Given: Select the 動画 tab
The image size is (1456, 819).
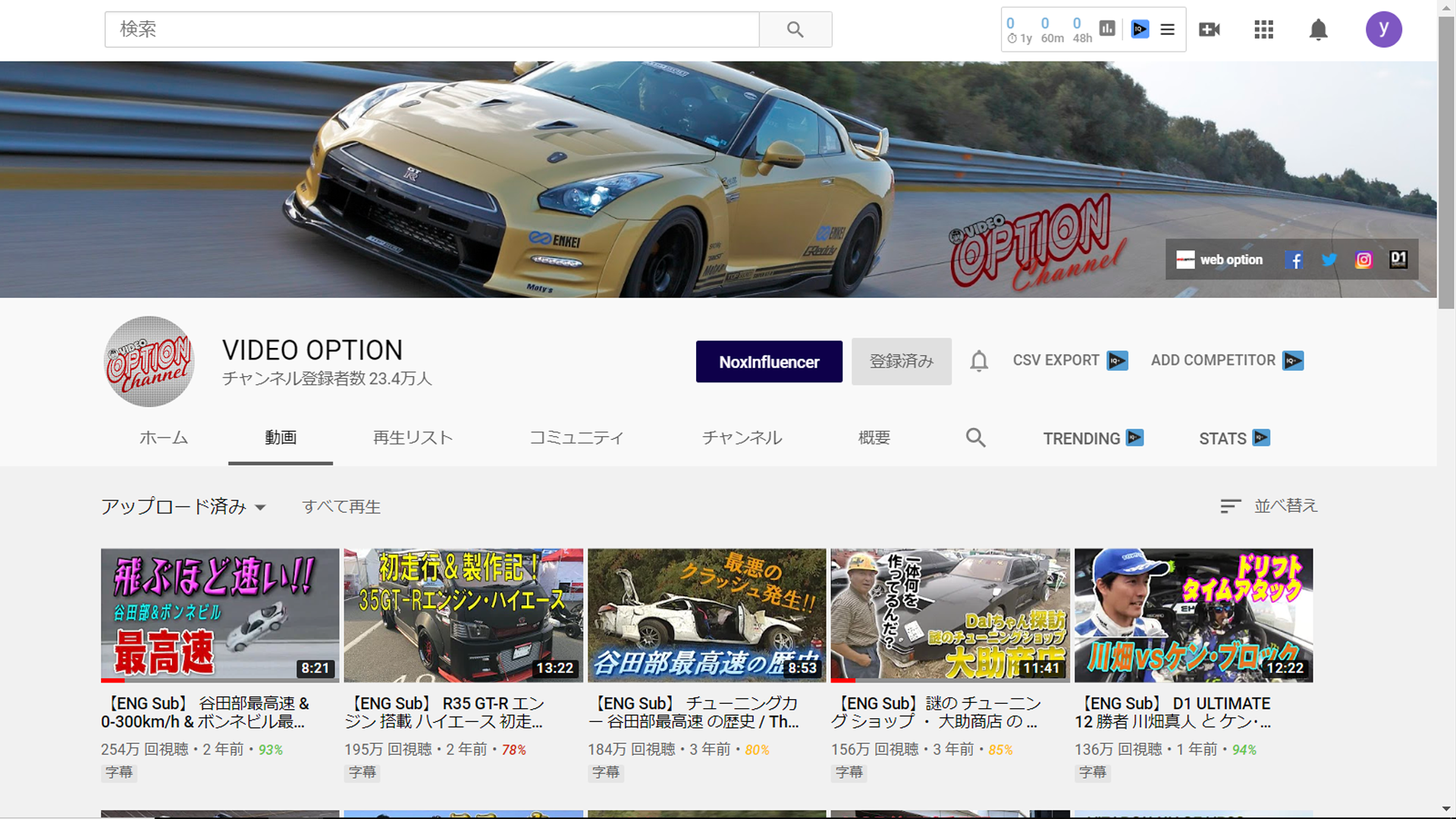Looking at the screenshot, I should tap(281, 438).
